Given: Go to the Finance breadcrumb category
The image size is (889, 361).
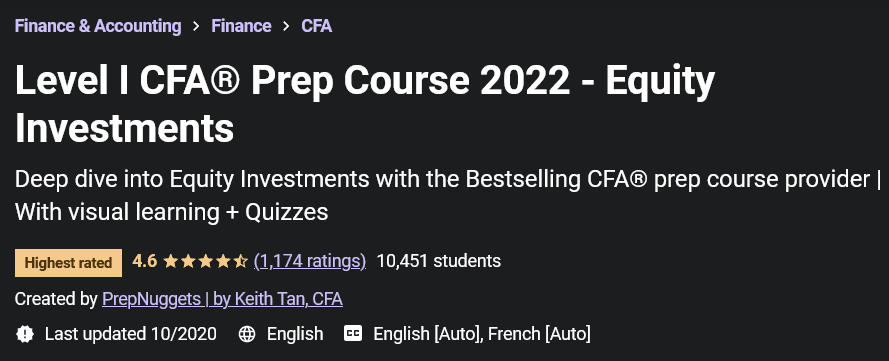Looking at the screenshot, I should pyautogui.click(x=242, y=26).
